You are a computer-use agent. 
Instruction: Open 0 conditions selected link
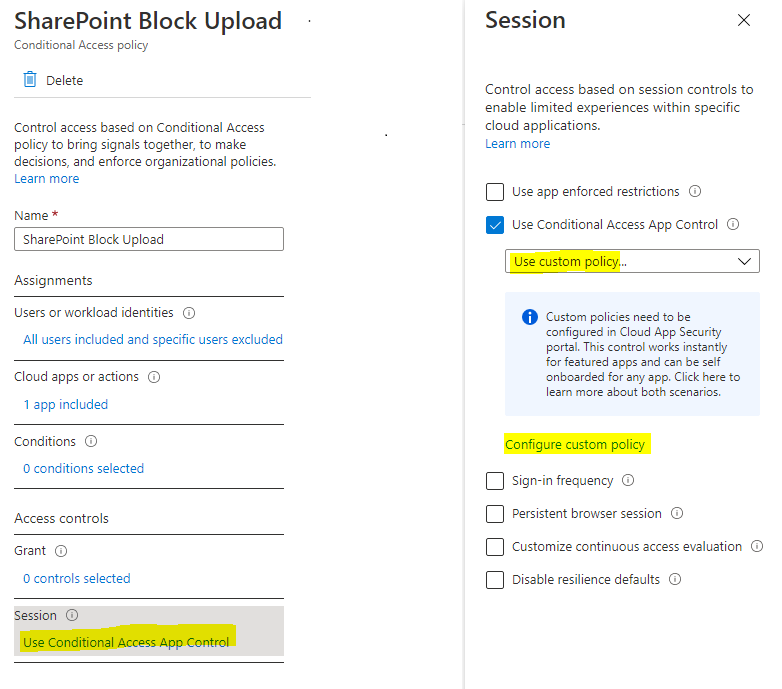(x=83, y=469)
